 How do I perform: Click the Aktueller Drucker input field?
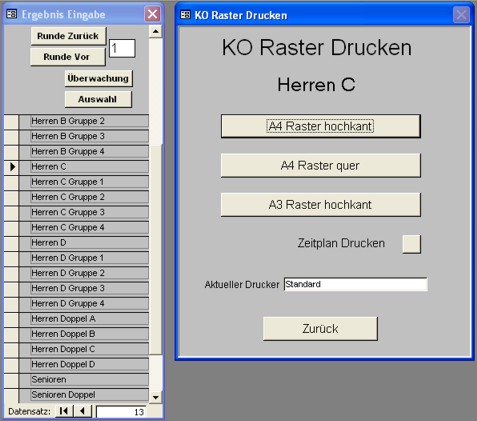pyautogui.click(x=356, y=284)
